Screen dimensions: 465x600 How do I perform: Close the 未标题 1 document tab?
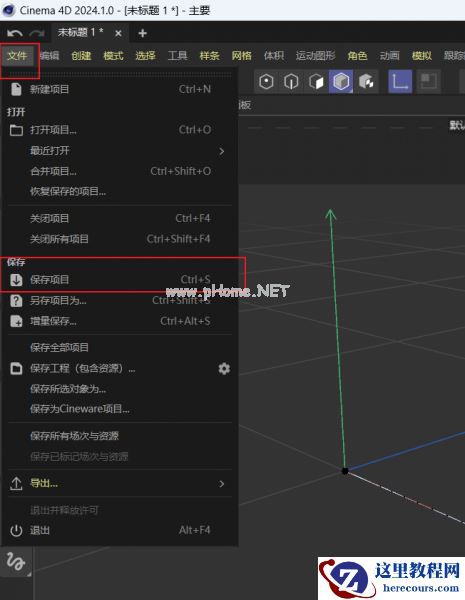pos(118,34)
